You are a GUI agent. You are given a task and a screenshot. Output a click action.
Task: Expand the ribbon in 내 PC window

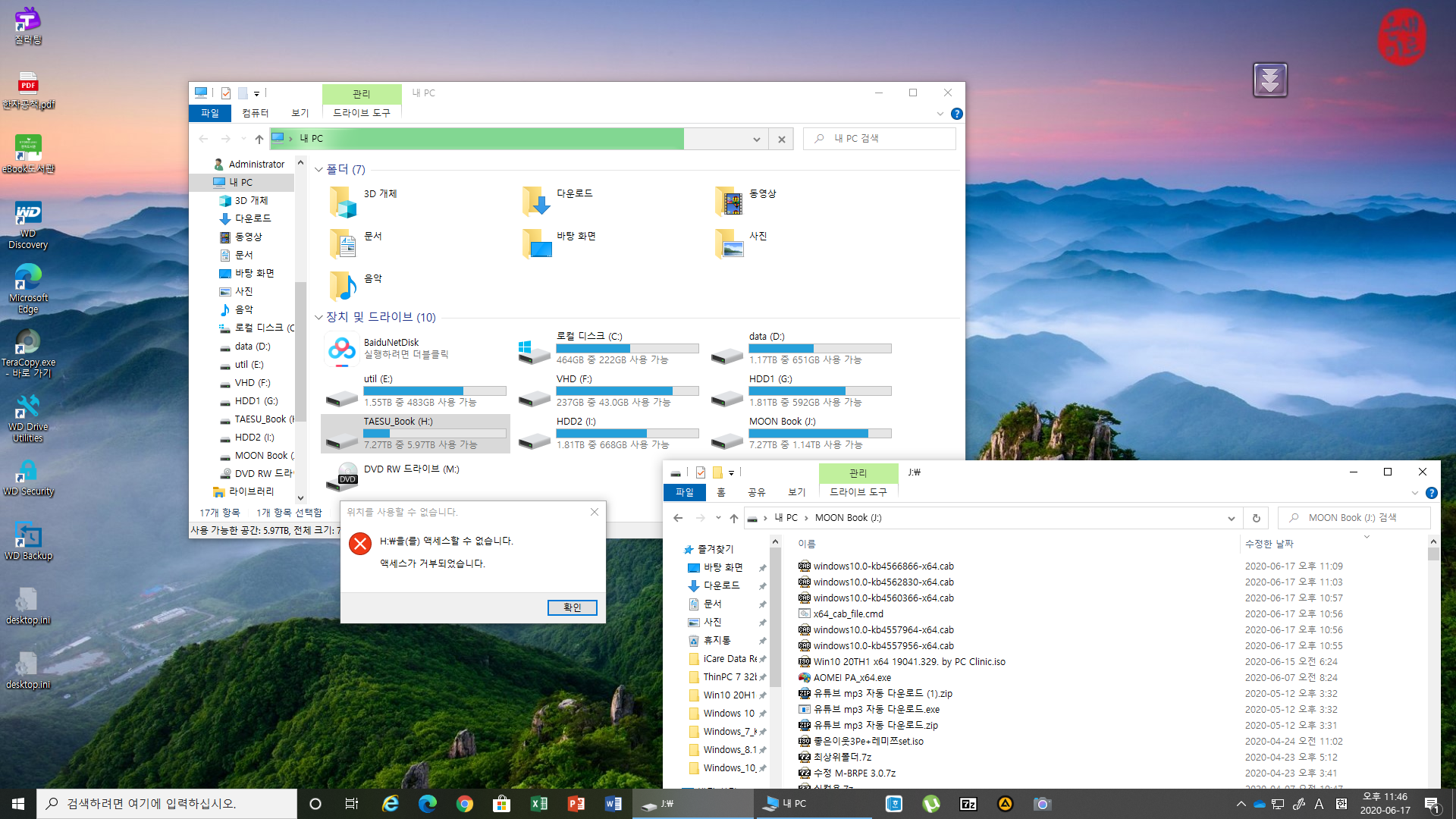click(940, 114)
